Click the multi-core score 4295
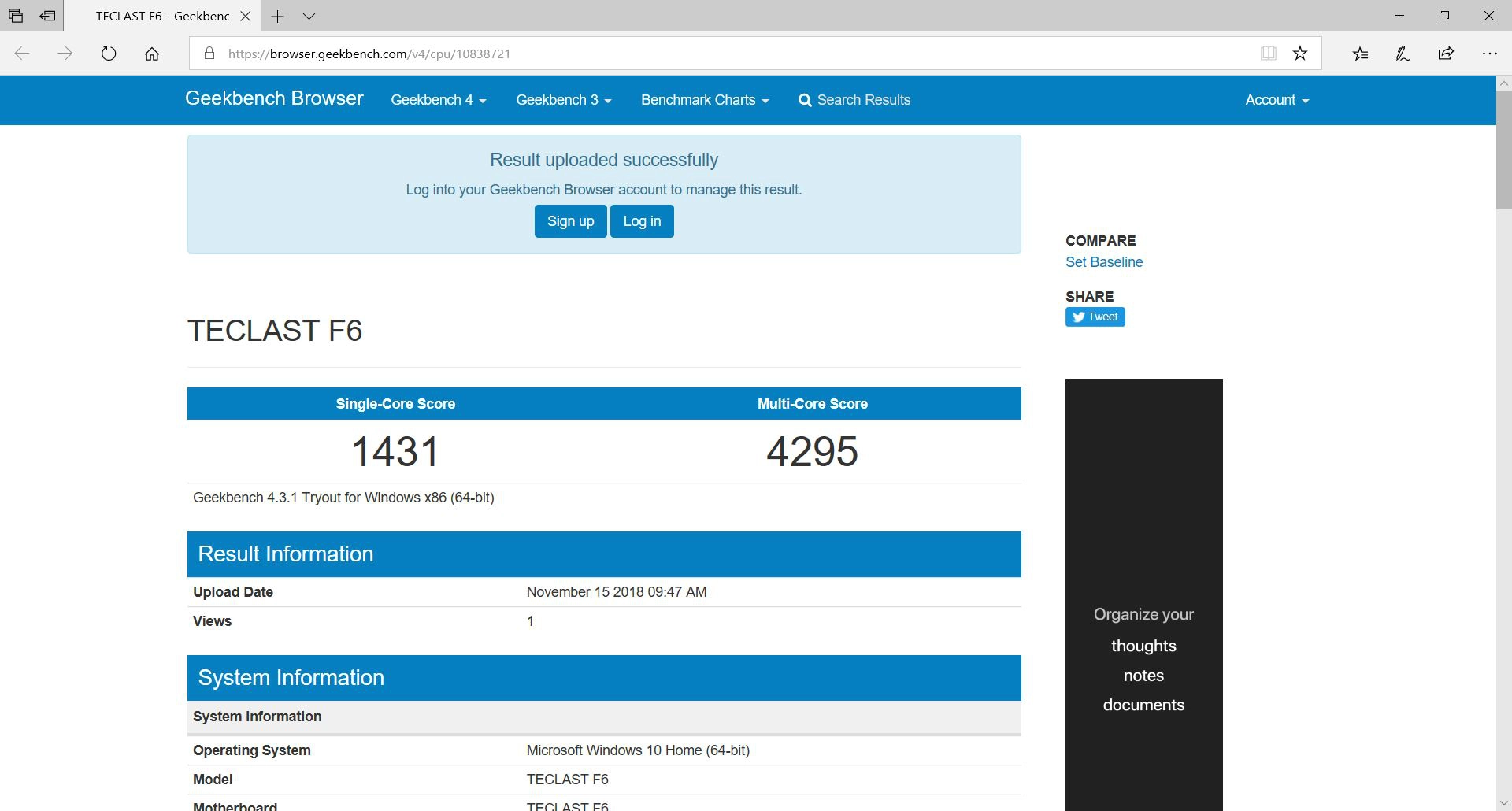 [812, 452]
